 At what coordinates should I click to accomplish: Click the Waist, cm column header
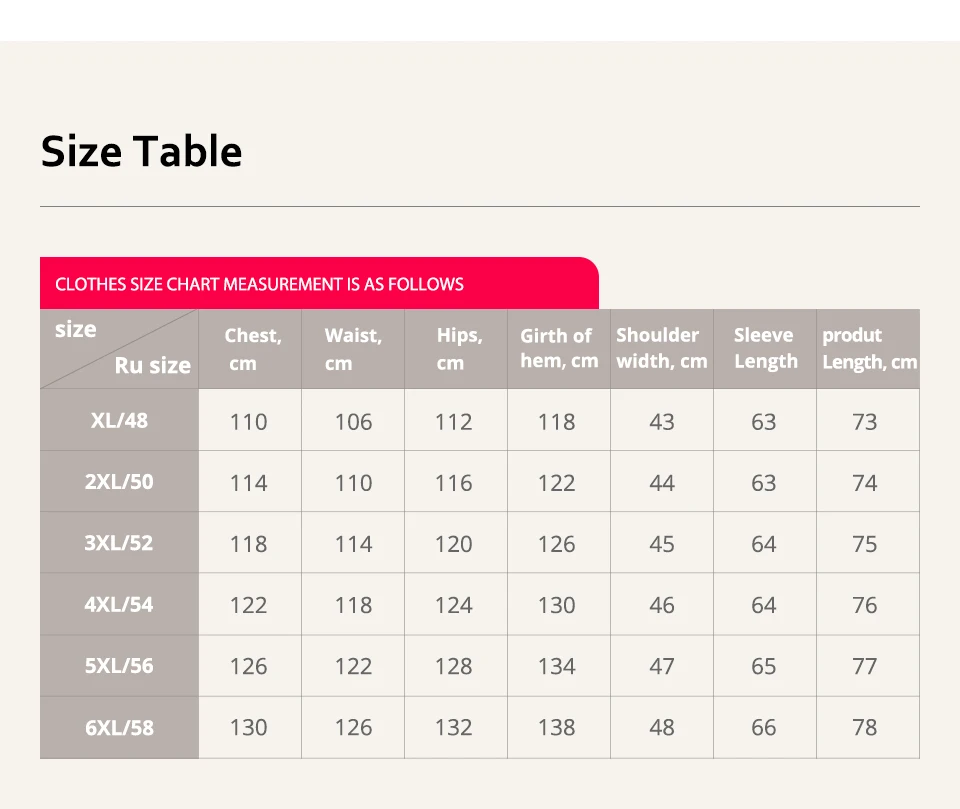click(x=353, y=349)
